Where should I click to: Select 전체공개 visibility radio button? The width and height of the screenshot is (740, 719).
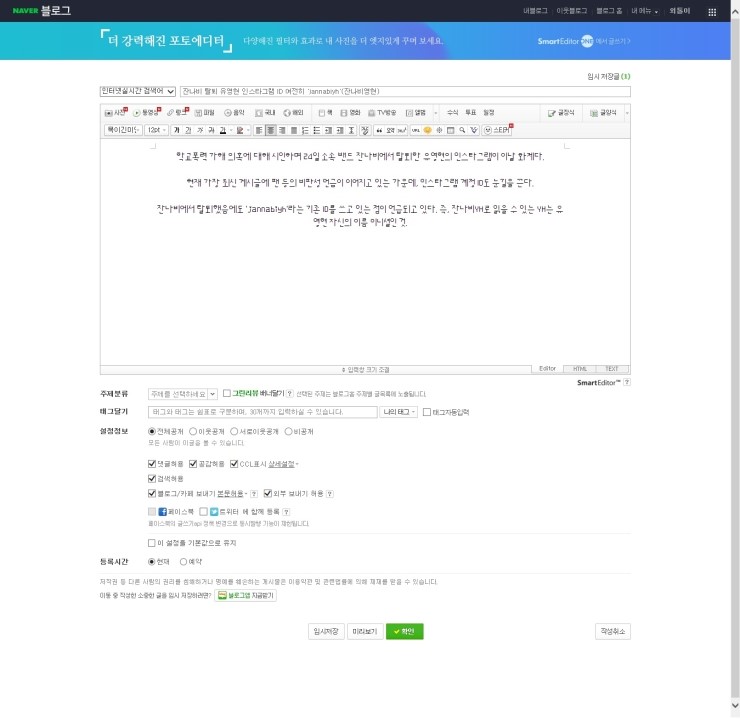coord(151,432)
